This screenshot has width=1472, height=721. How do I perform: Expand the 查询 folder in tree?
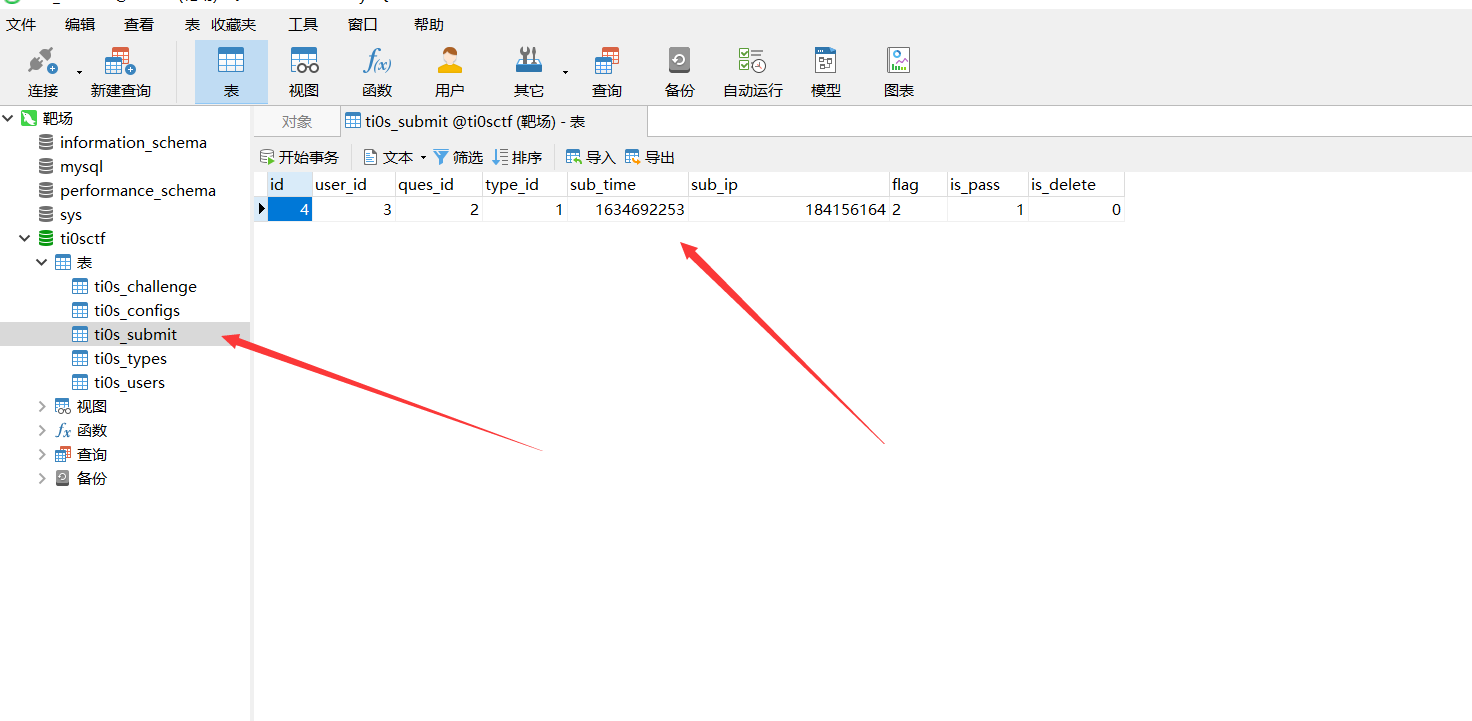click(42, 455)
